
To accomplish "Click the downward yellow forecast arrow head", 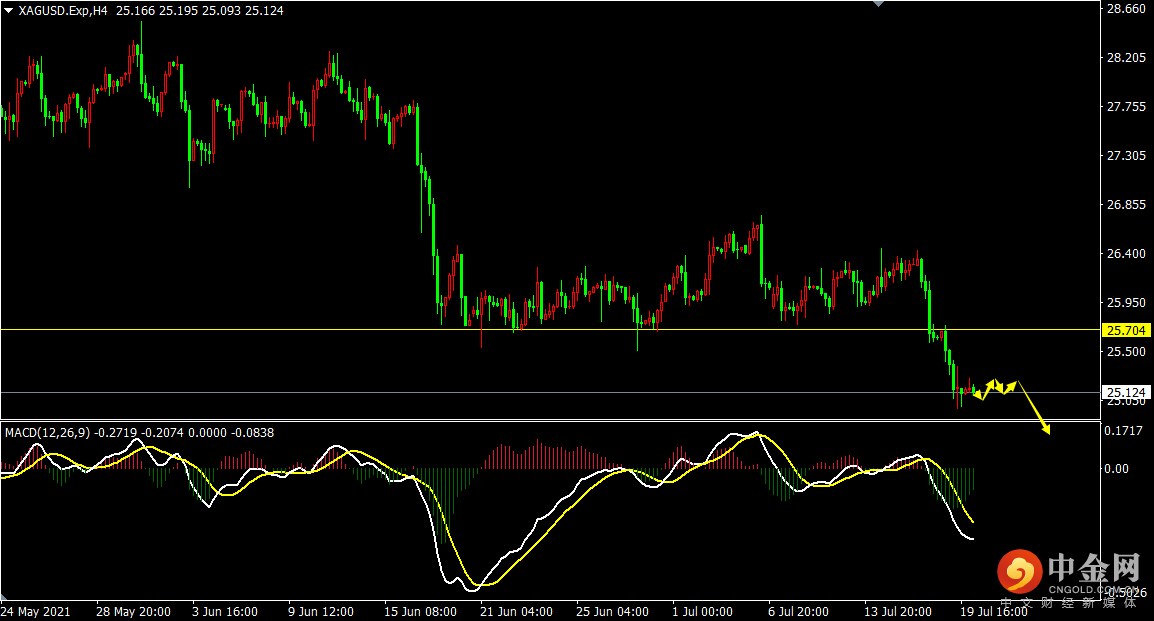I will [1046, 429].
